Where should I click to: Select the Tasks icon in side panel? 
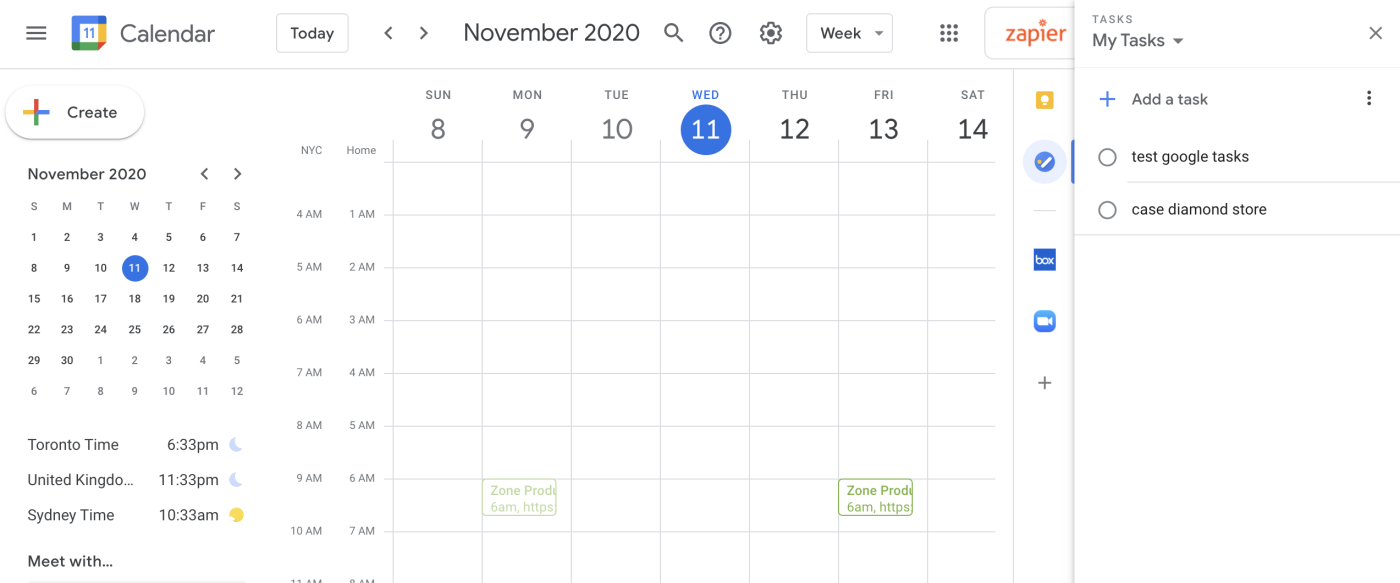(1044, 161)
